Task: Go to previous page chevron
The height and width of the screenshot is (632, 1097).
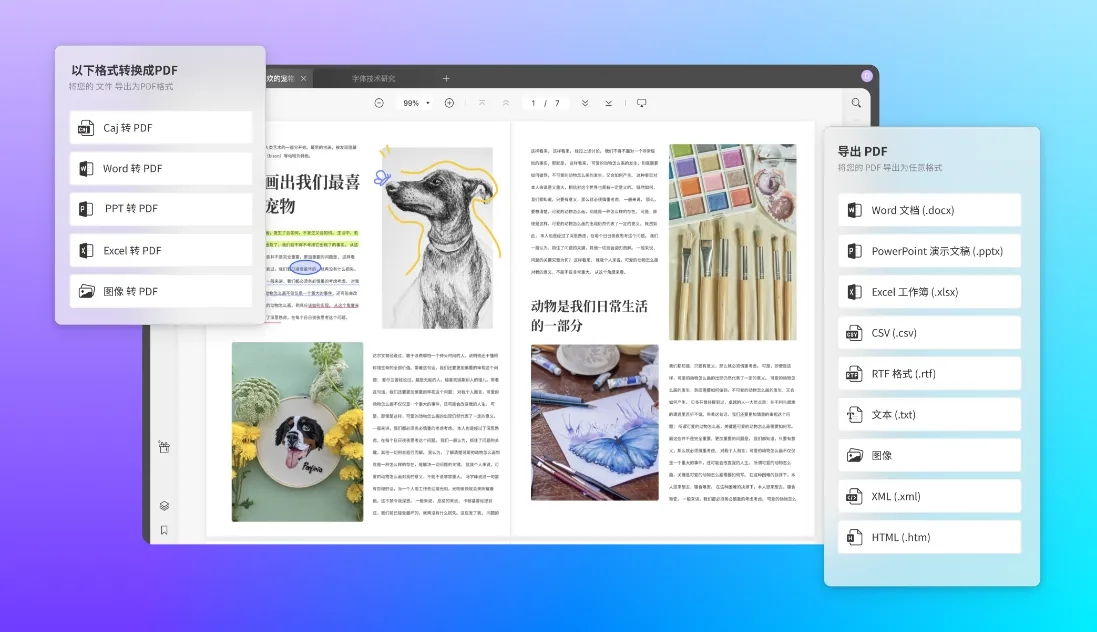Action: pos(506,103)
